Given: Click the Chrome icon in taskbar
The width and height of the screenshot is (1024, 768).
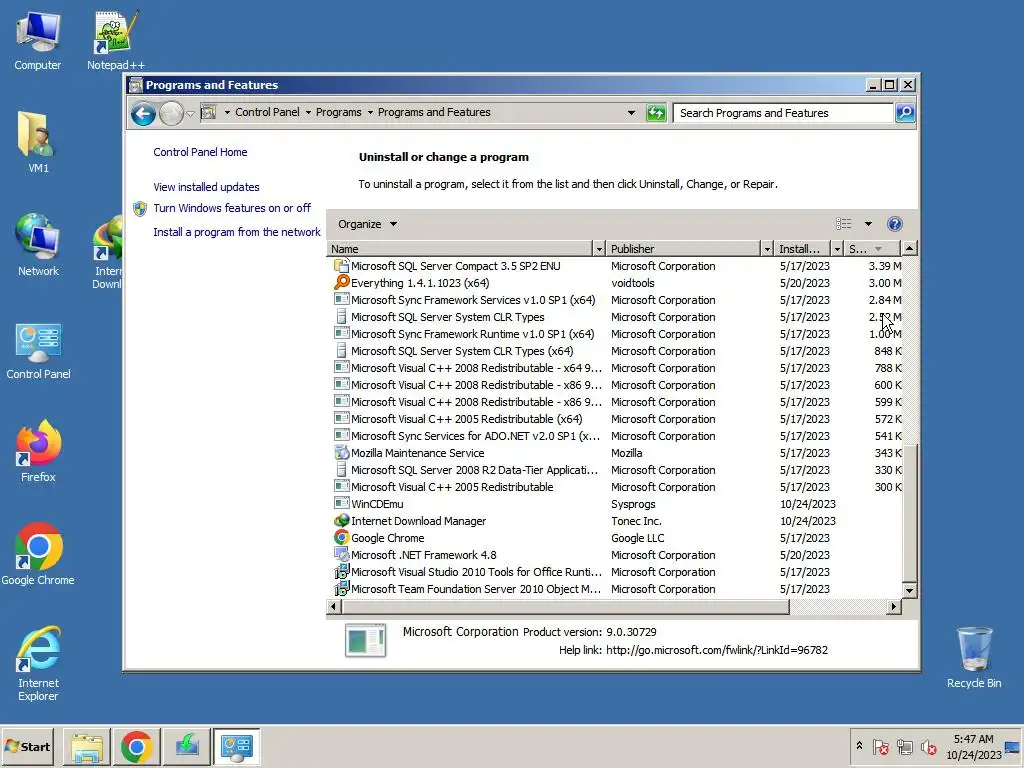Looking at the screenshot, I should [136, 746].
